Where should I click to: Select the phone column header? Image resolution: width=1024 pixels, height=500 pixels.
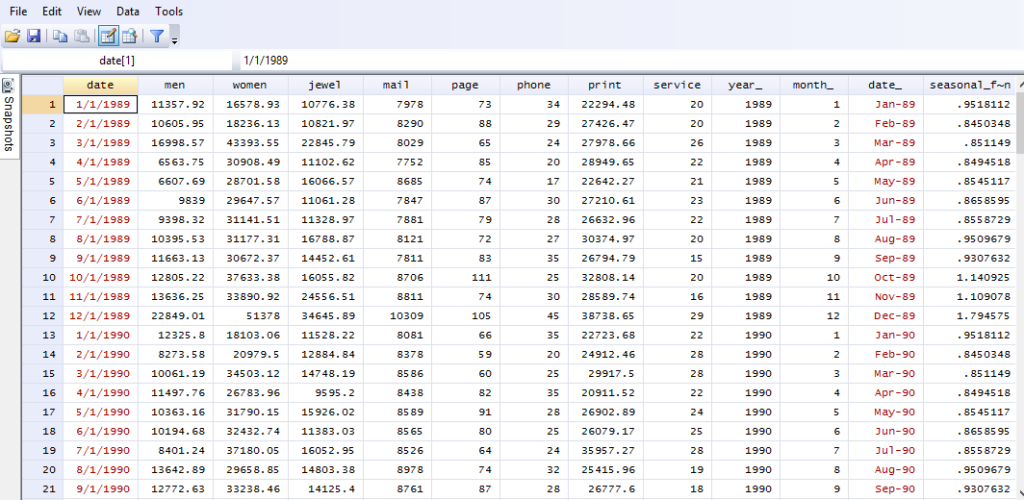coord(534,85)
